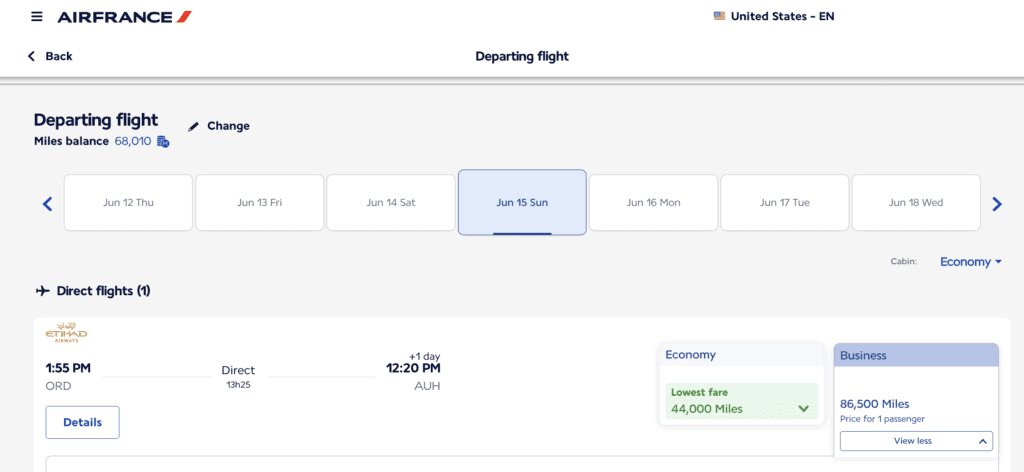Select the Jun 12 Thu date tab

point(128,203)
